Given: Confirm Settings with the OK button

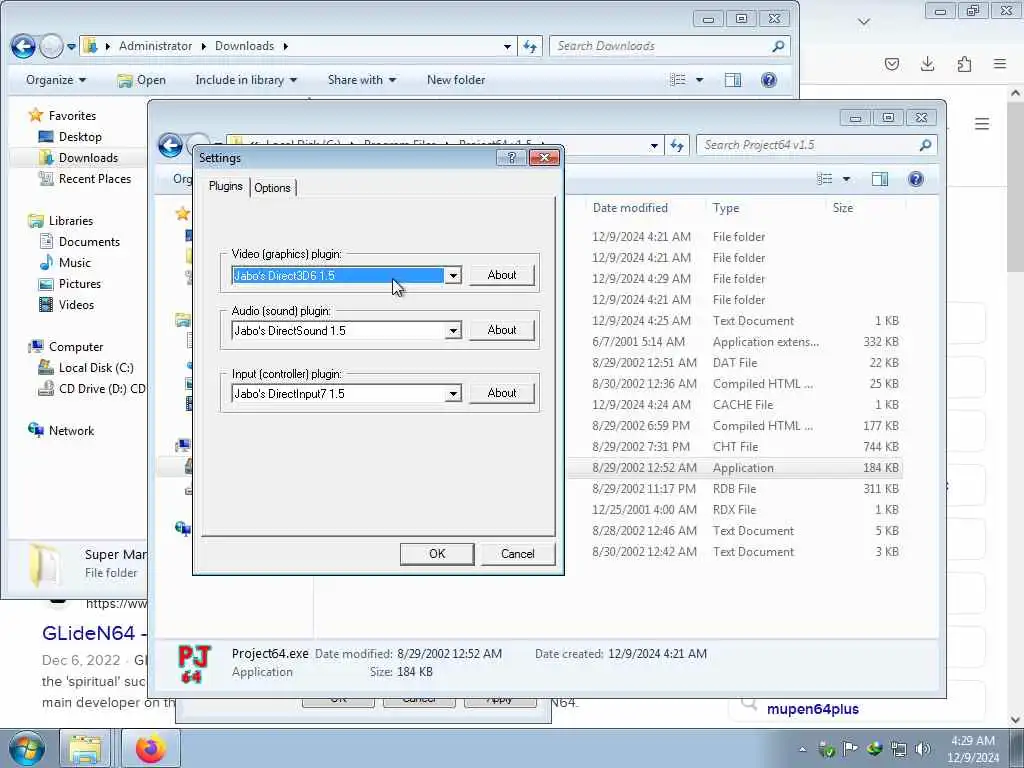Looking at the screenshot, I should click(437, 554).
